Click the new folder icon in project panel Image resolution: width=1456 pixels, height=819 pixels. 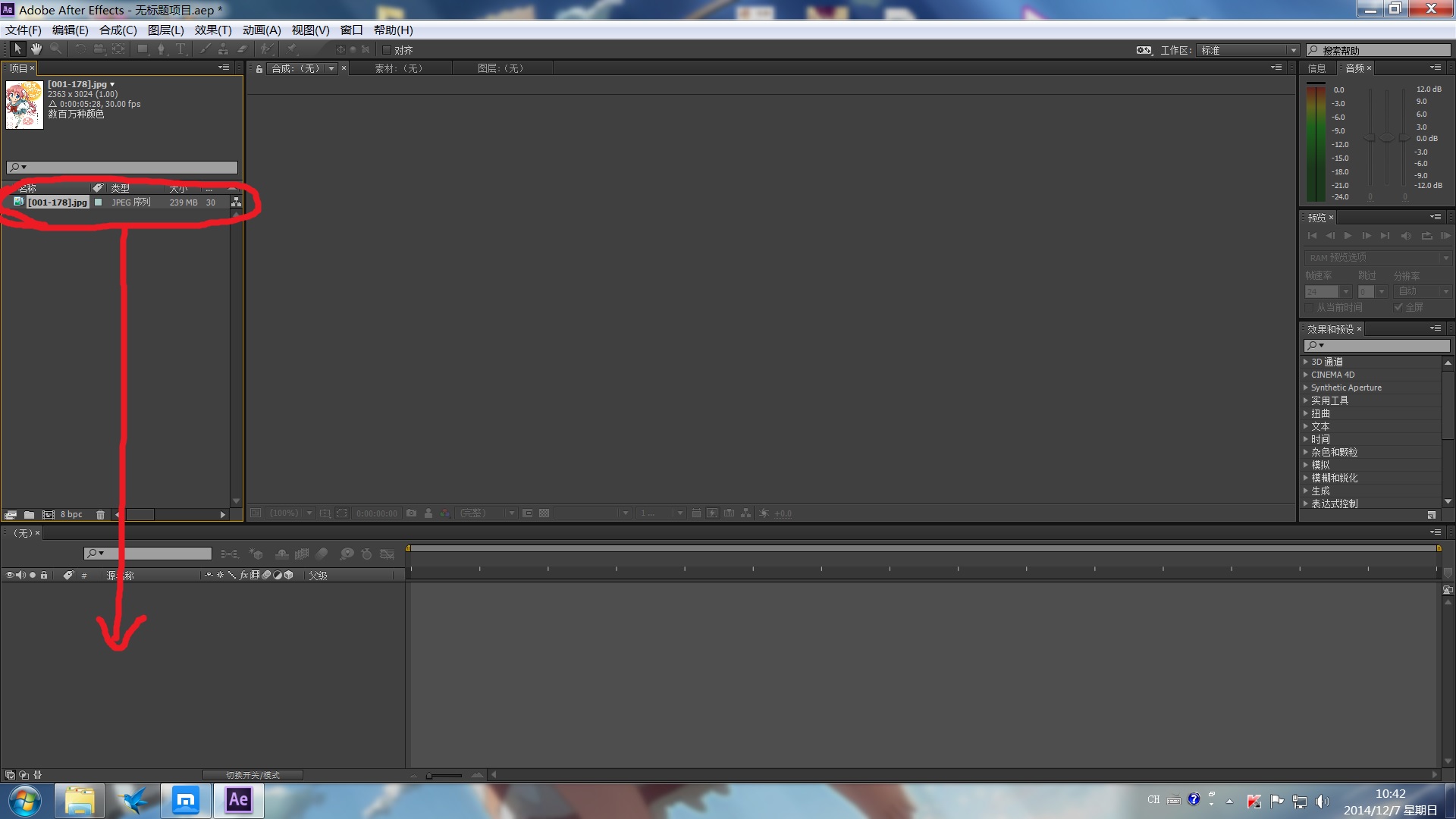click(x=29, y=514)
